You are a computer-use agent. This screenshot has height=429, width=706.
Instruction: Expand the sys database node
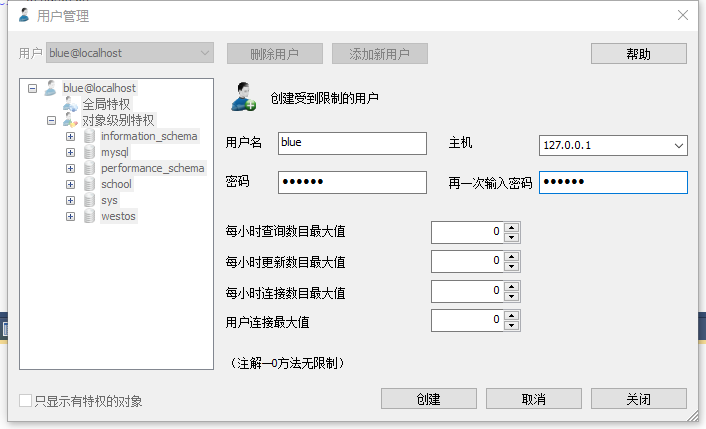[x=70, y=200]
